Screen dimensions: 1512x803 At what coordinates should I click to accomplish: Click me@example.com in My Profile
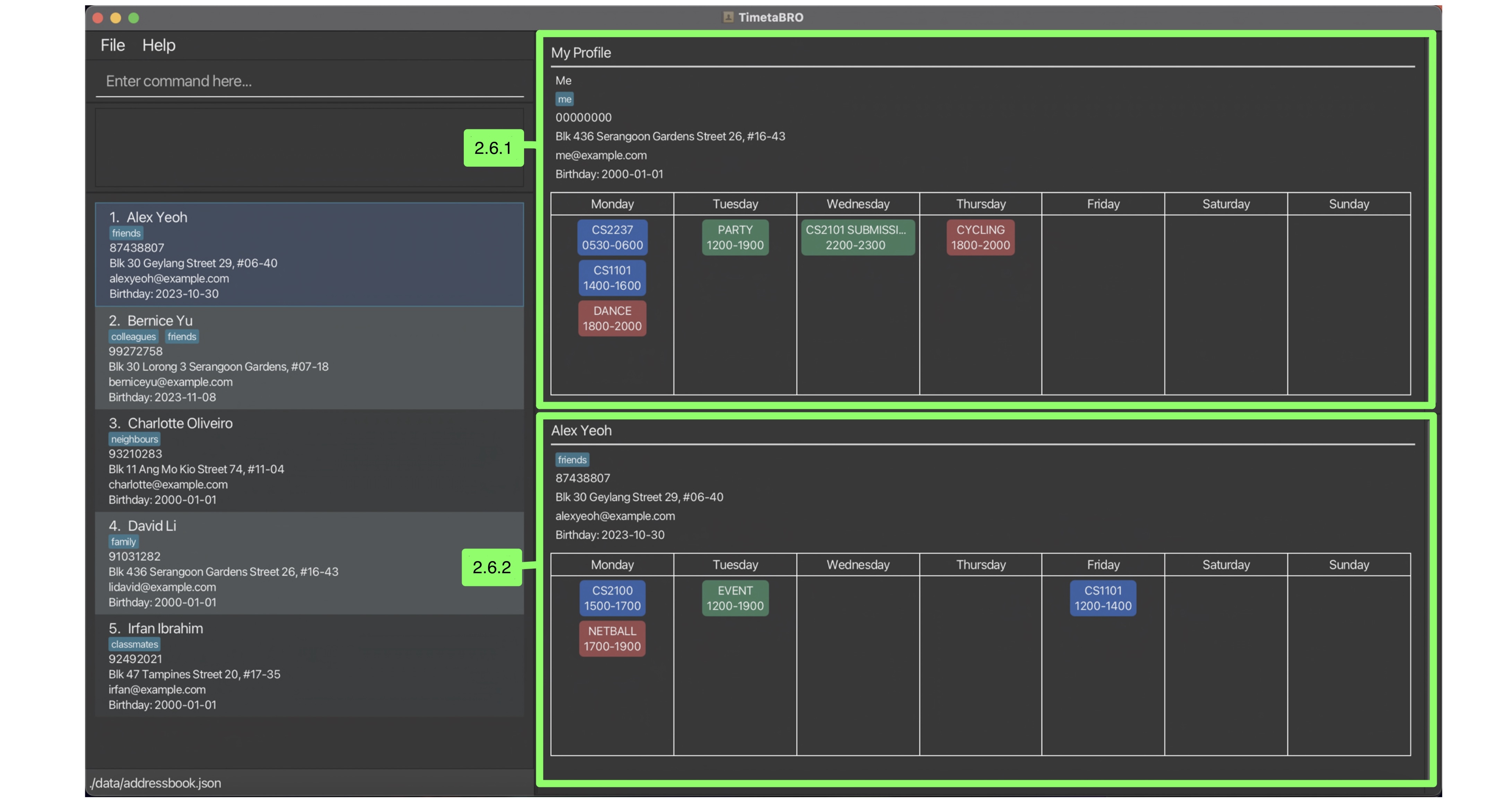point(601,156)
